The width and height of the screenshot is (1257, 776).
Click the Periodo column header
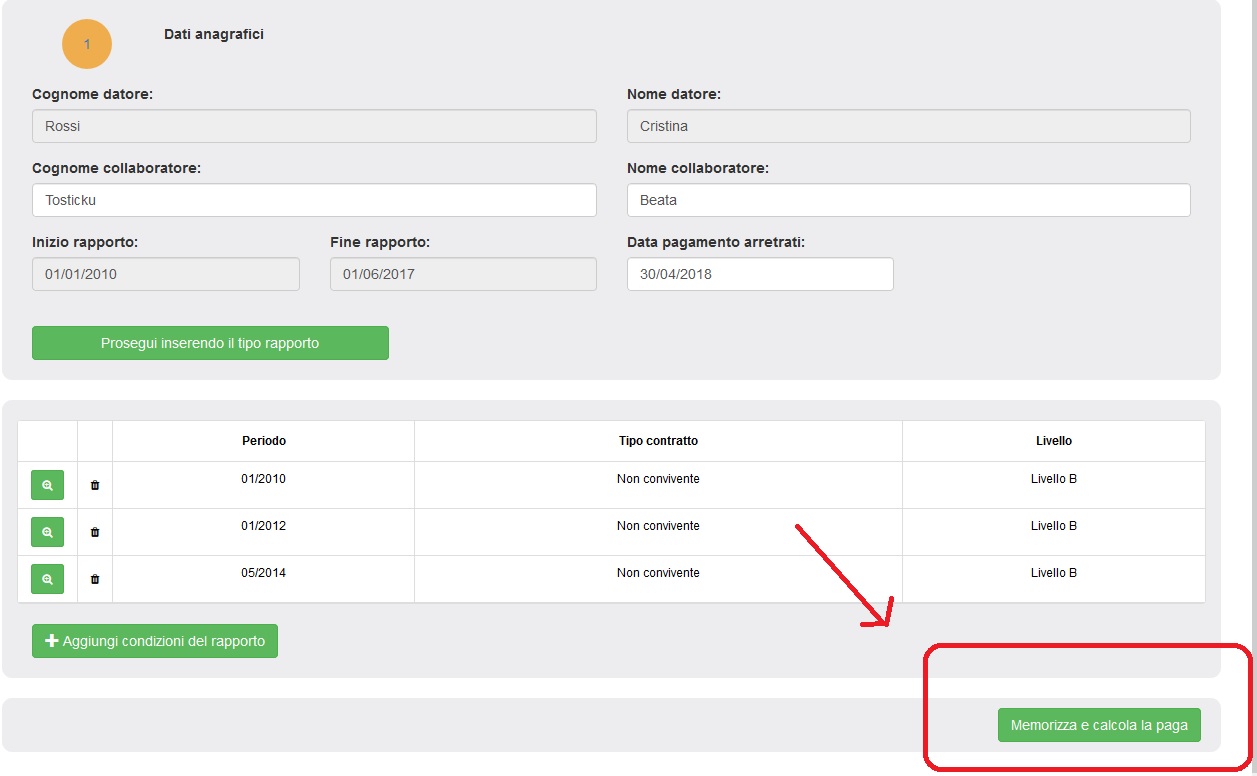tap(264, 441)
